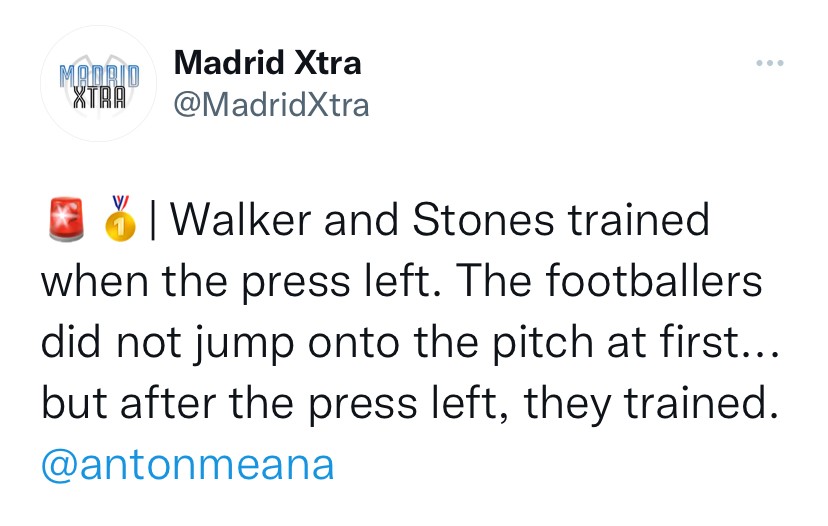Select the @MadridXtra handle
The height and width of the screenshot is (526, 828).
pyautogui.click(x=271, y=104)
